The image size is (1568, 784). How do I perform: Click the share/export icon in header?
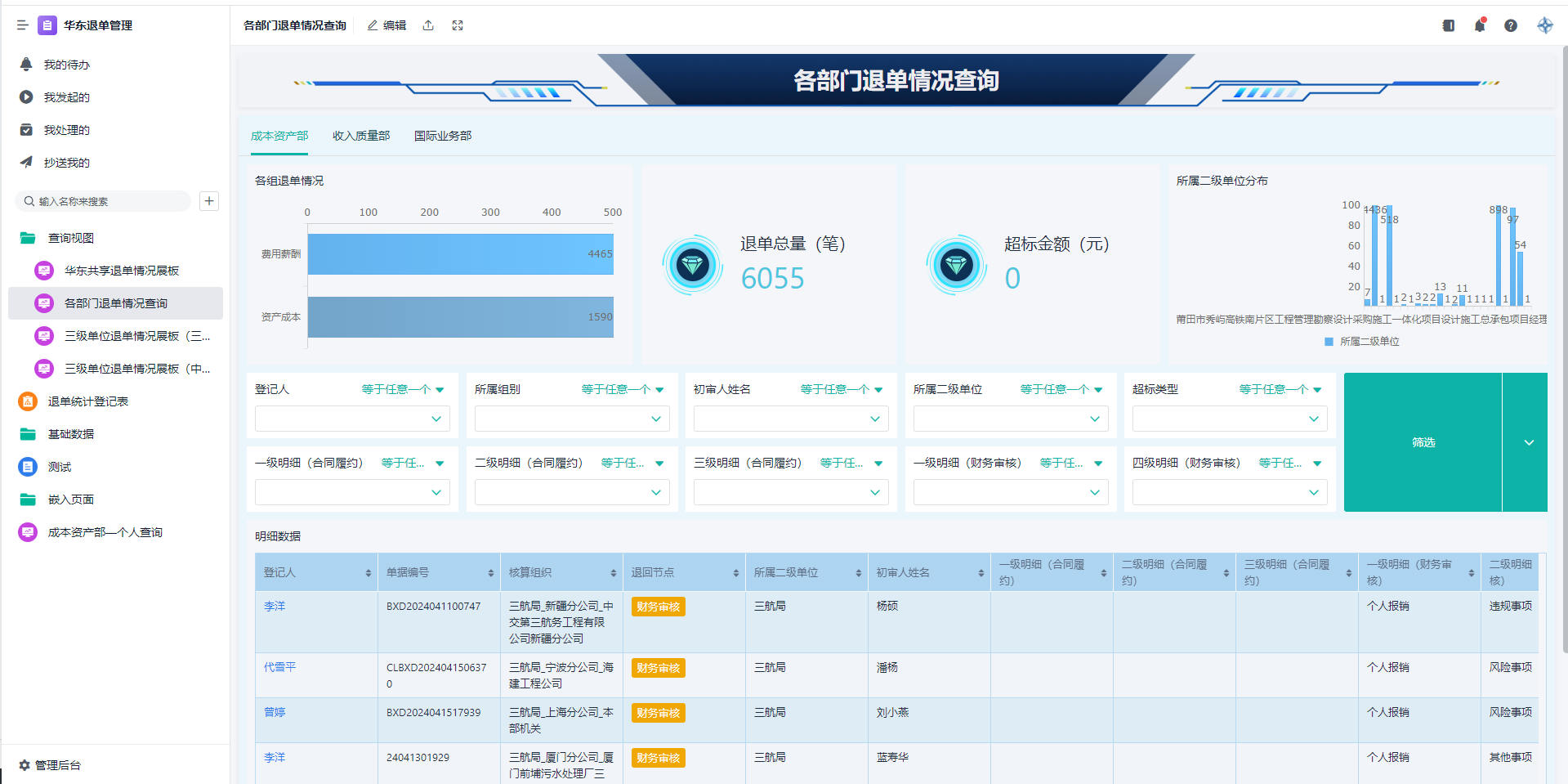(x=428, y=25)
